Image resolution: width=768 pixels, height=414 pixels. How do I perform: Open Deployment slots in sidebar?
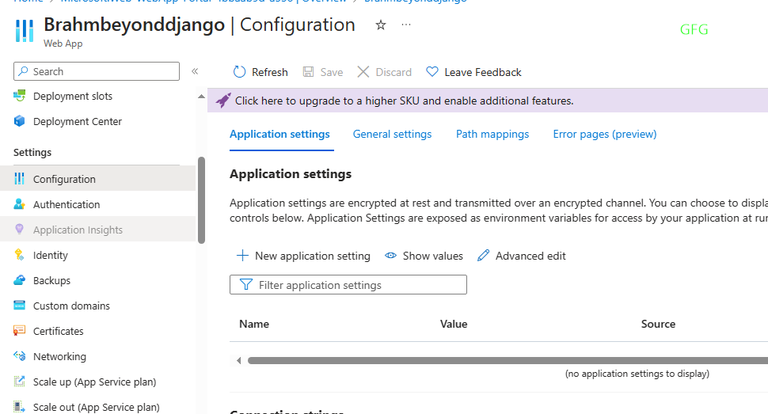72,97
